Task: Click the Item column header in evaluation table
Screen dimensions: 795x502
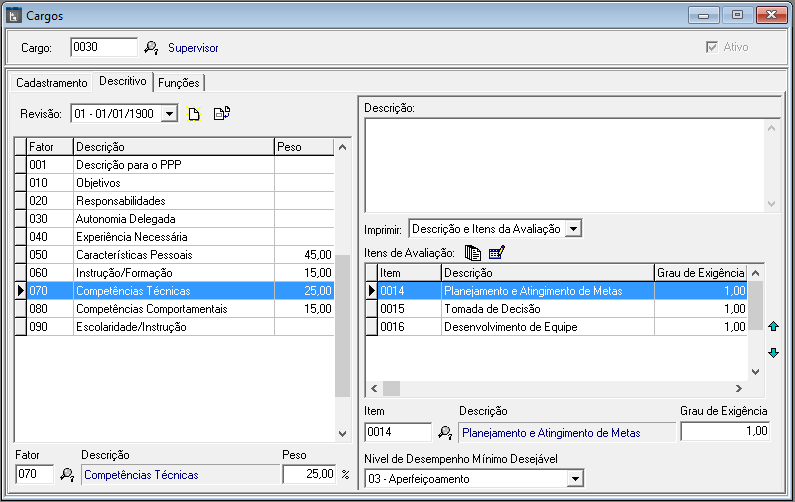Action: (x=410, y=273)
